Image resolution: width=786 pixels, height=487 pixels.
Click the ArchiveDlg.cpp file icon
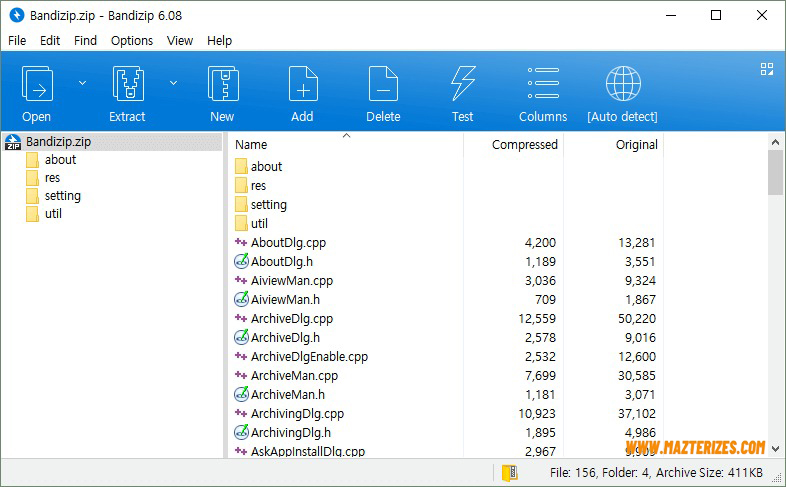241,318
